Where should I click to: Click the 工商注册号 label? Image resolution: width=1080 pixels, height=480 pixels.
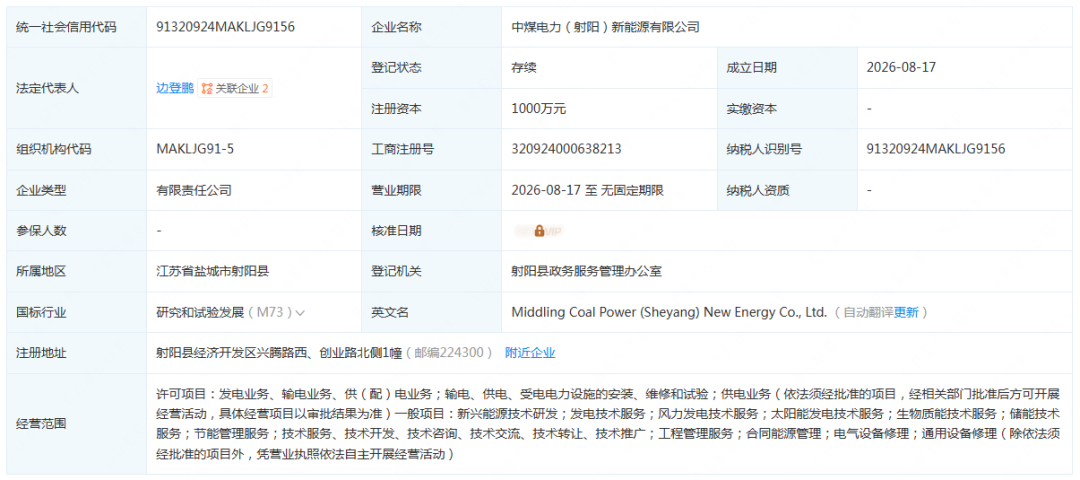402,149
